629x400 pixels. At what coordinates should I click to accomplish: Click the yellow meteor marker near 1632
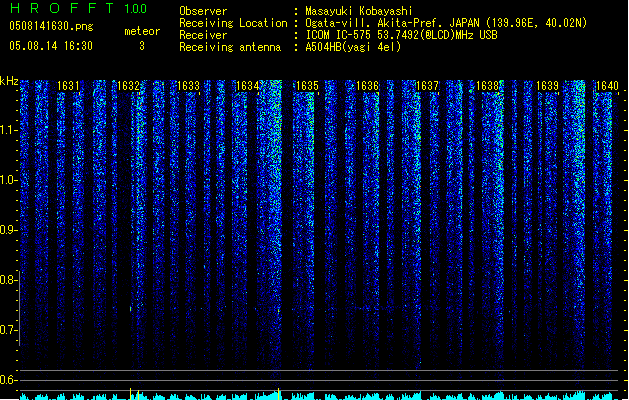(x=130, y=394)
